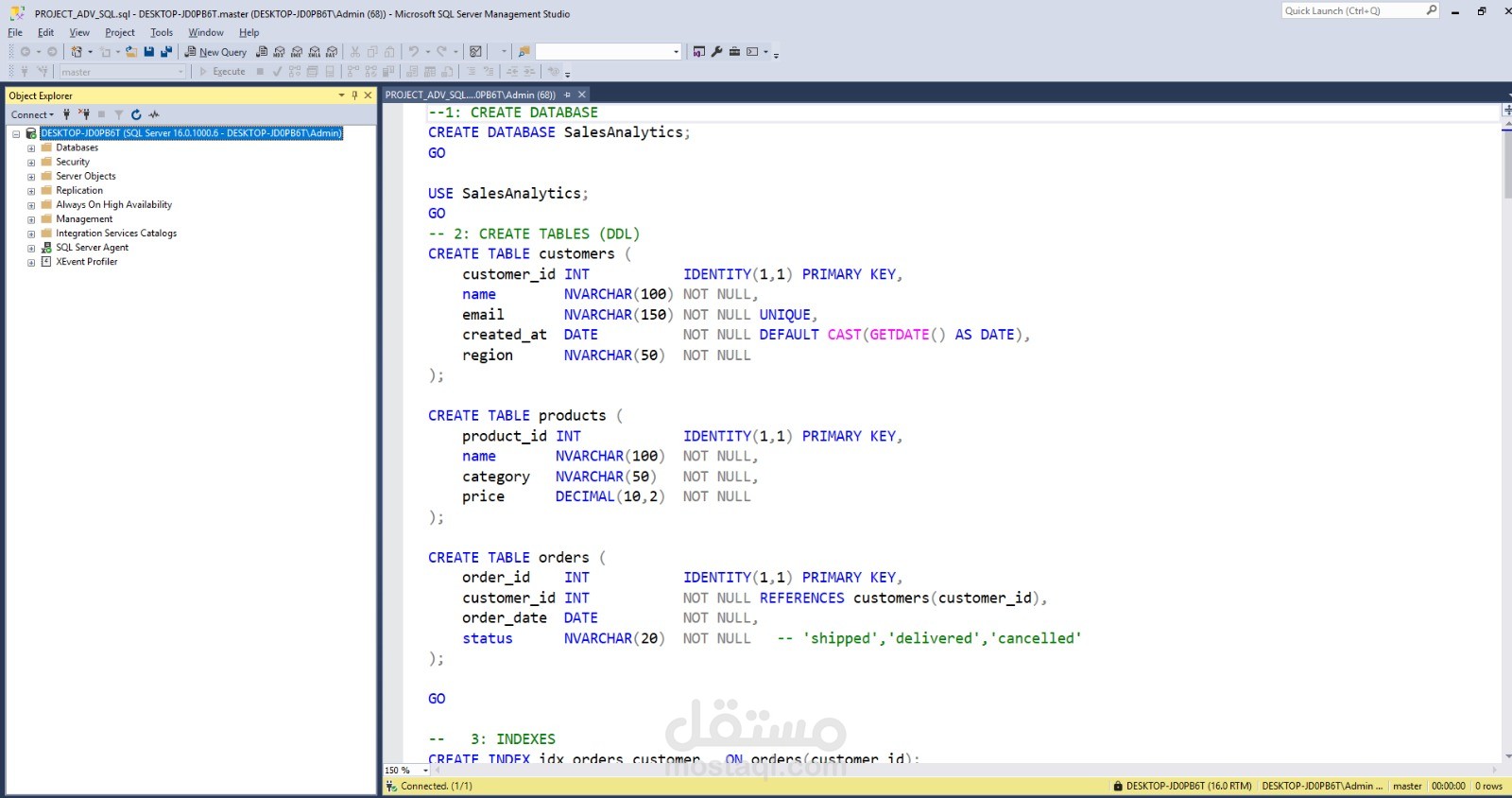Open the Toolbox icon in toolbar
This screenshot has height=798, width=1512.
click(734, 51)
